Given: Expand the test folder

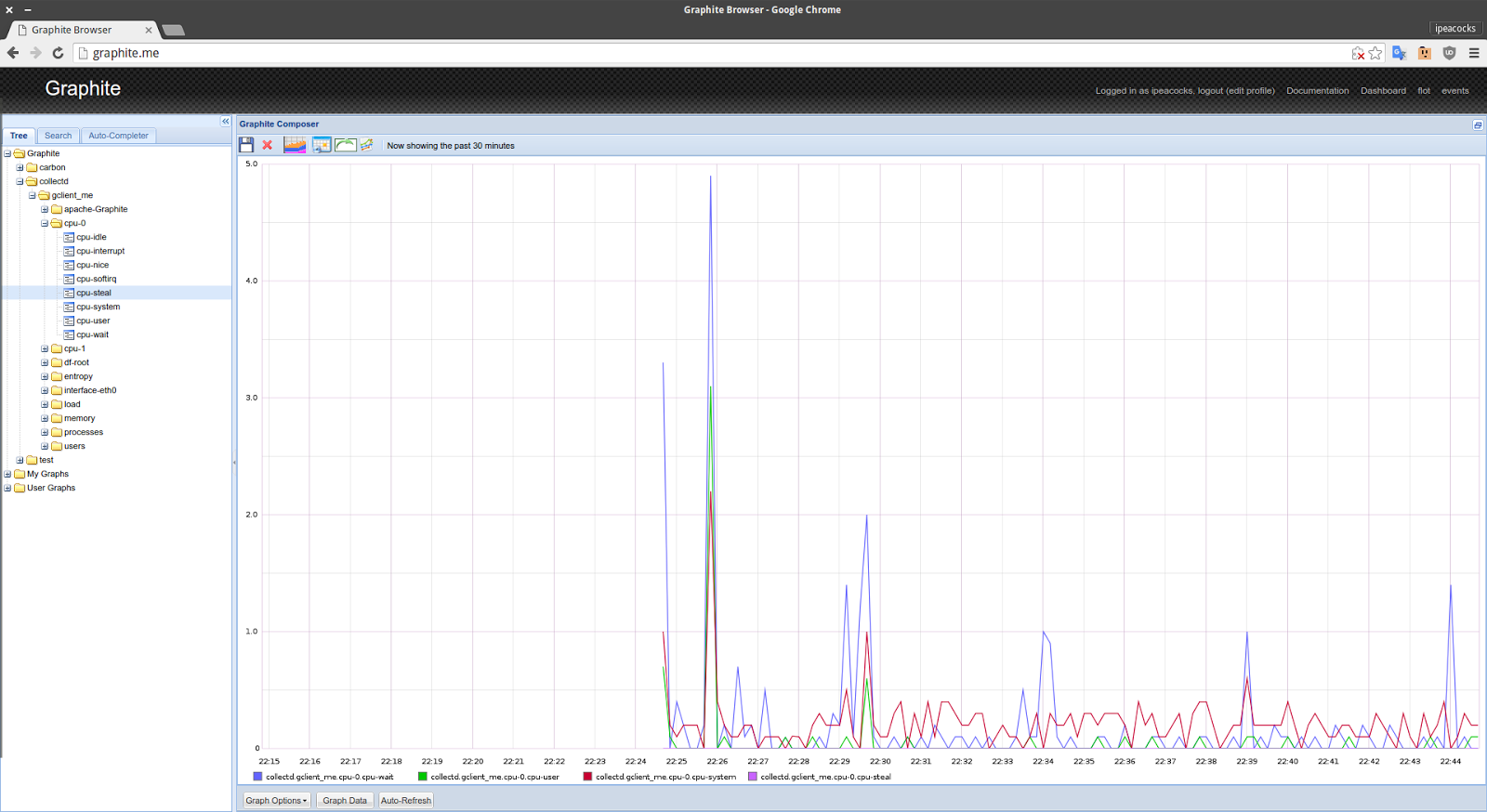Looking at the screenshot, I should click(20, 460).
